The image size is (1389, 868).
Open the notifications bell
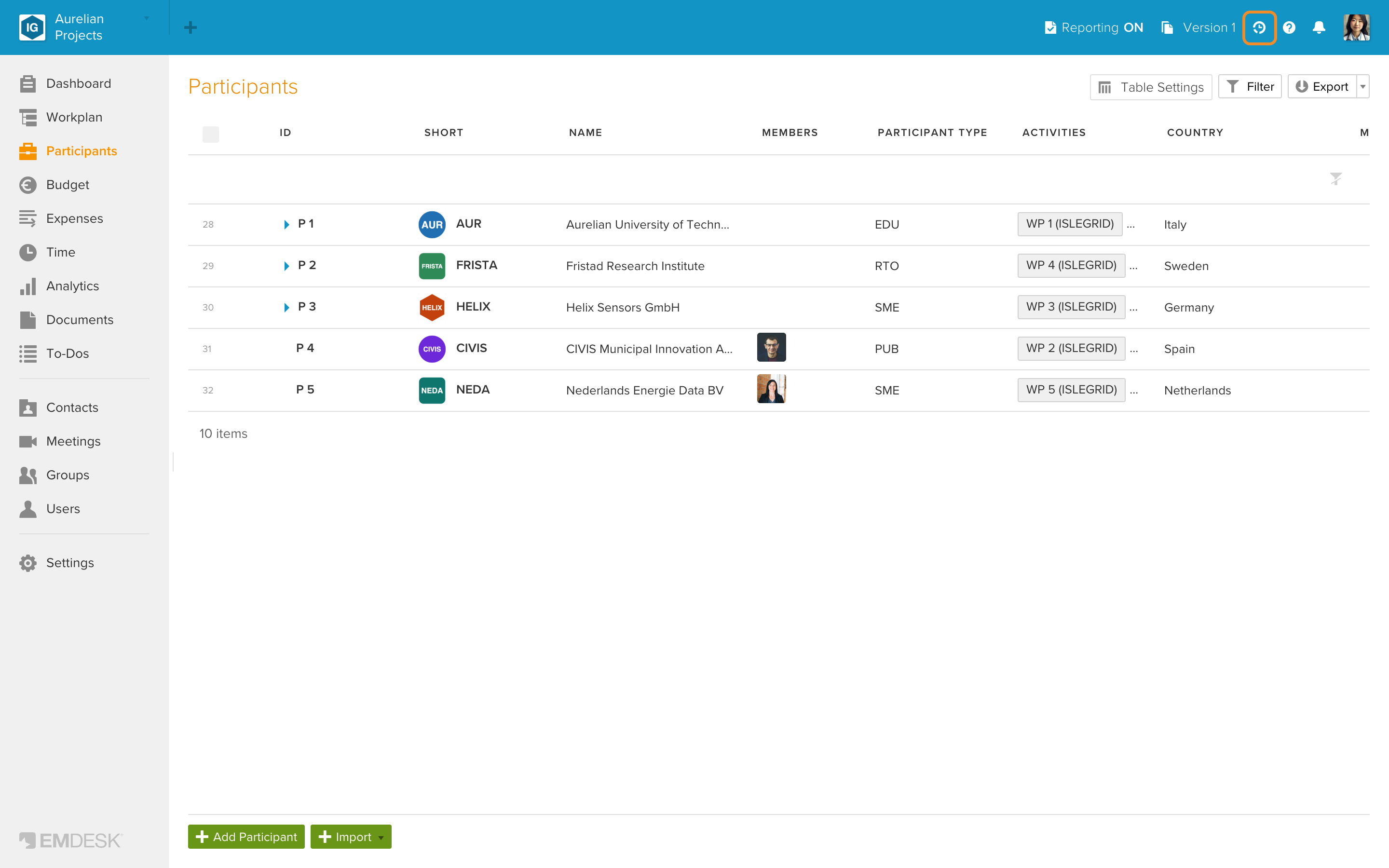point(1319,27)
